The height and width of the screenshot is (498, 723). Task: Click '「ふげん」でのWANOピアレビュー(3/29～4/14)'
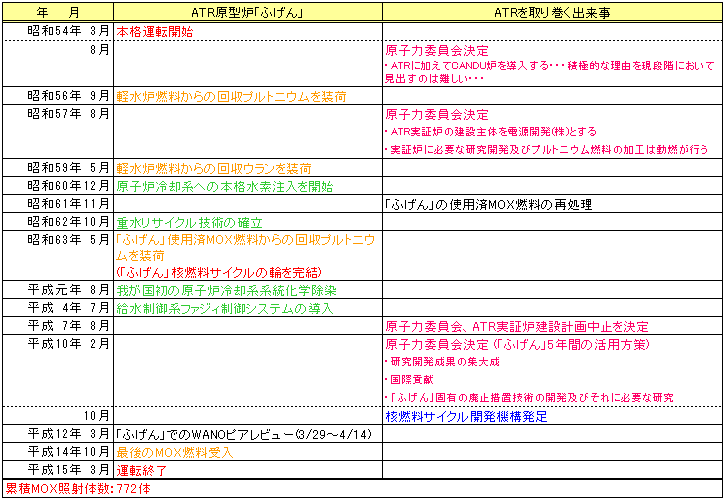click(243, 434)
